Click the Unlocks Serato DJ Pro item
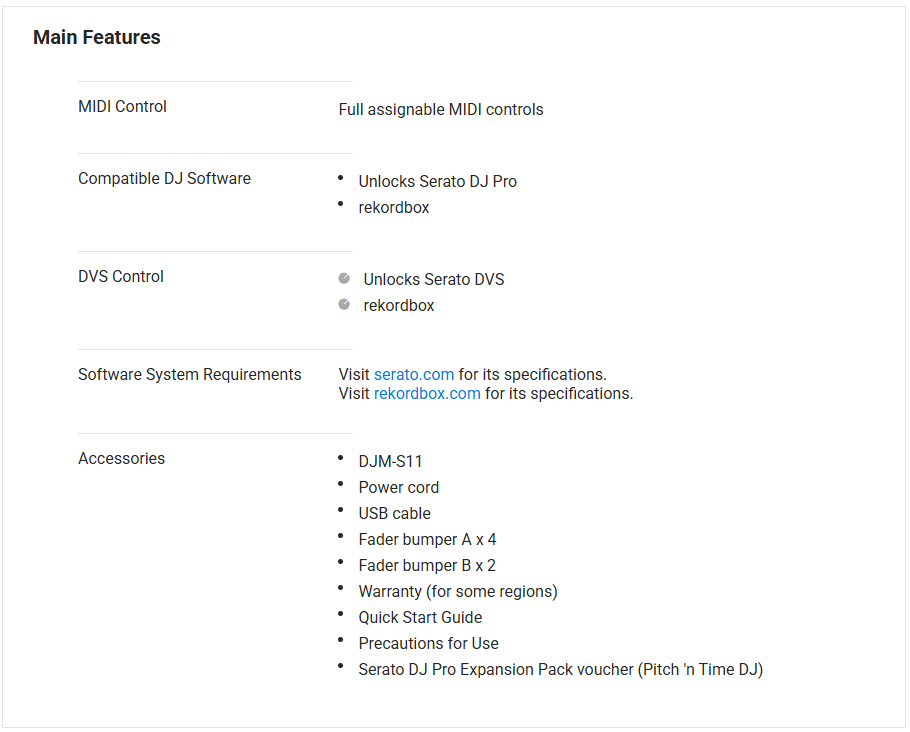Screen dimensions: 910x732 pyautogui.click(x=438, y=182)
